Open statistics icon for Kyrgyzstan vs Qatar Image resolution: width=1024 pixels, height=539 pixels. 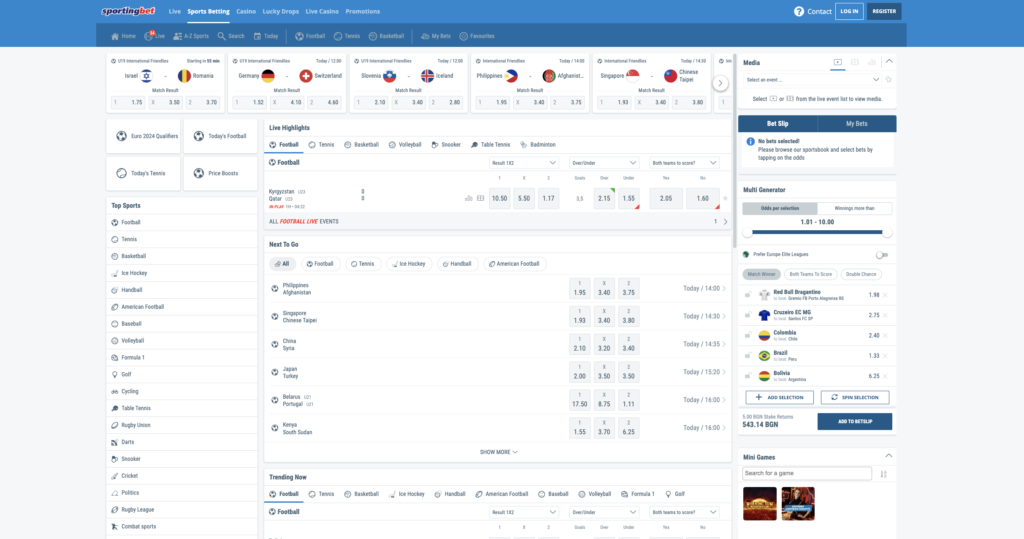(x=468, y=198)
